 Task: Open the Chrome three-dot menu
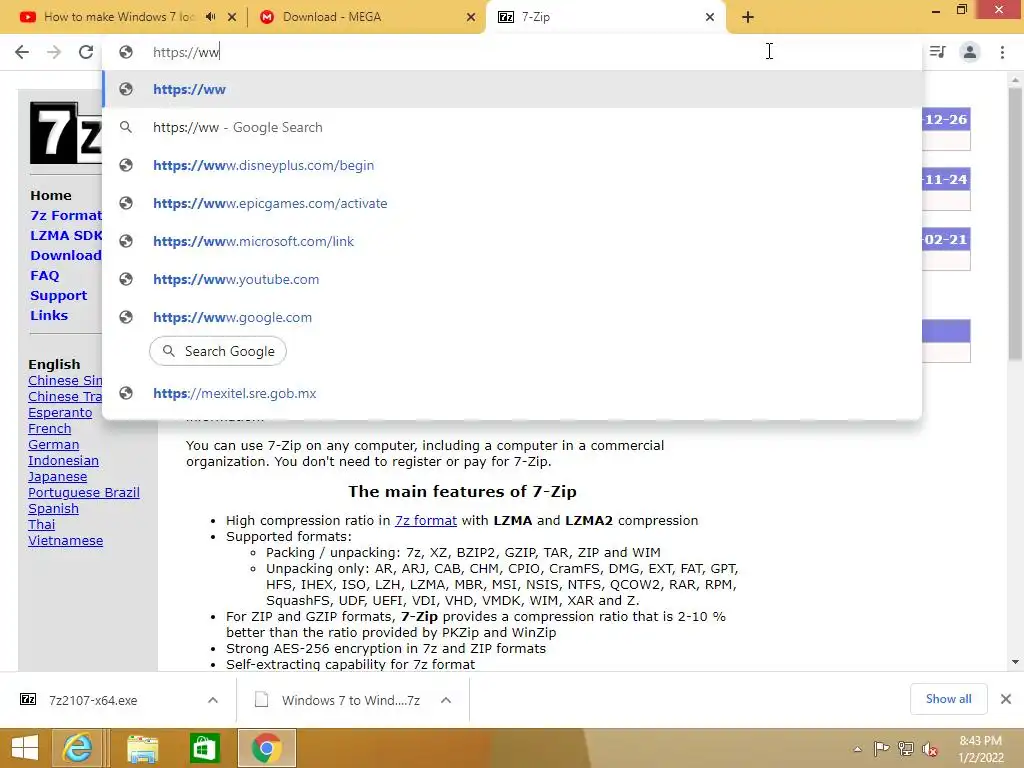pyautogui.click(x=1002, y=52)
